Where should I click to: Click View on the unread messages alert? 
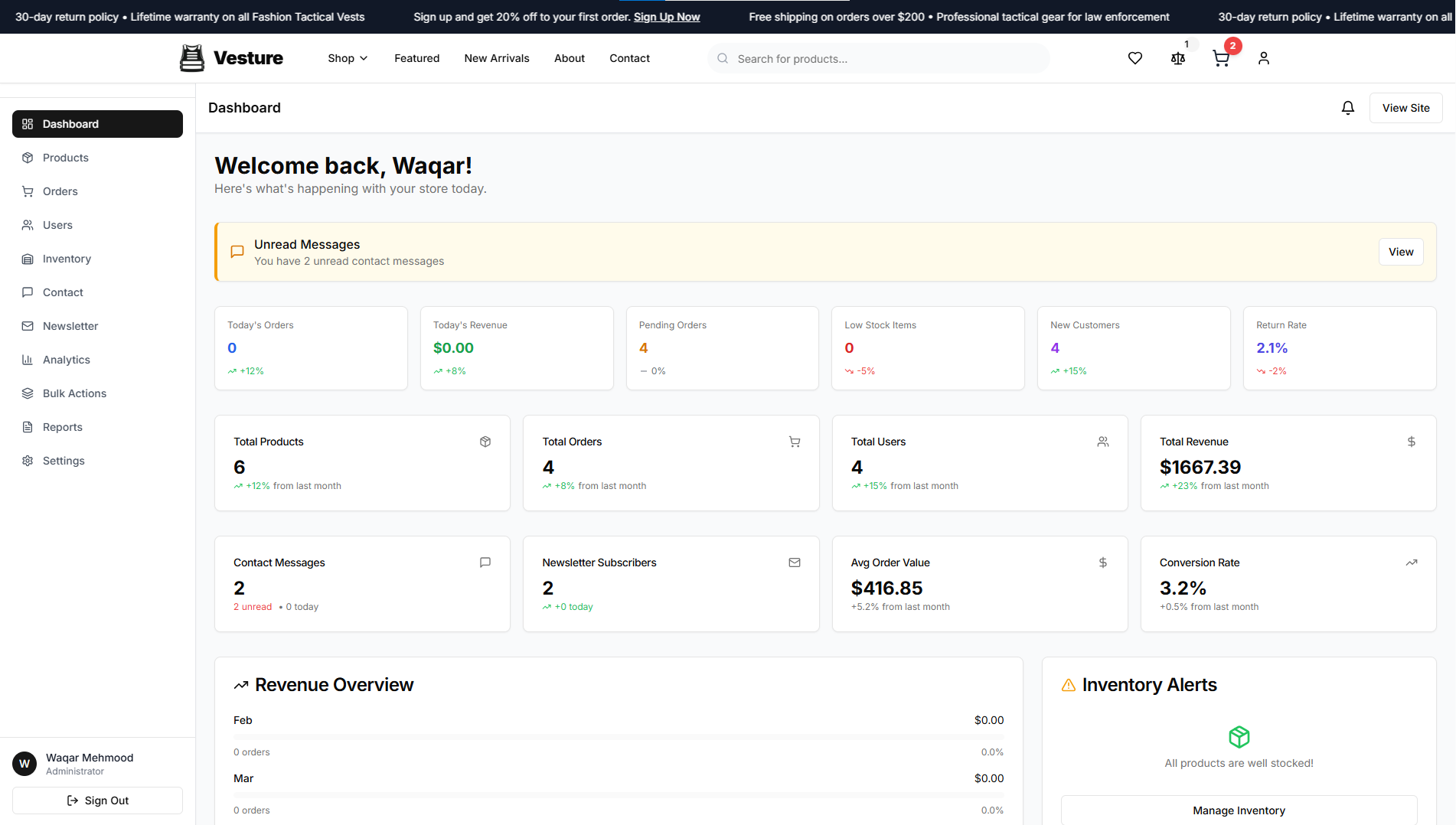[x=1401, y=251]
